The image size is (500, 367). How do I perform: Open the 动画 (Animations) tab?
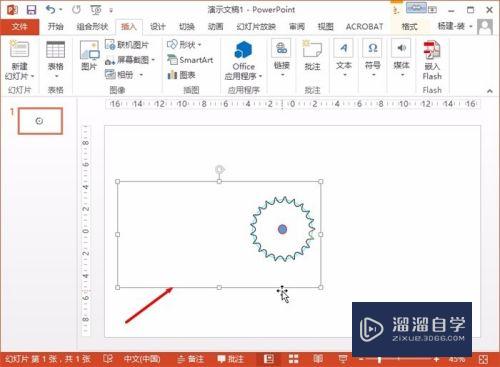(215, 27)
